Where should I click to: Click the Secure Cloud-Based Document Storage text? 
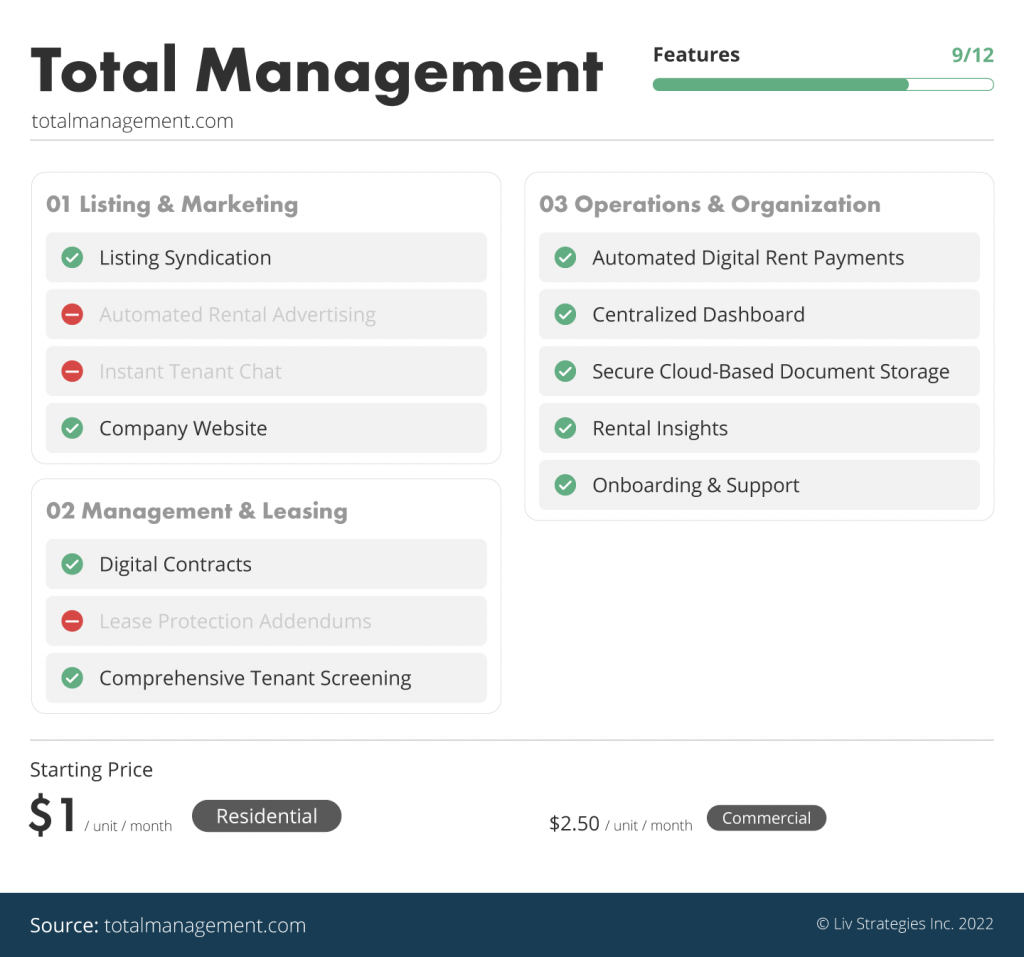pos(771,372)
